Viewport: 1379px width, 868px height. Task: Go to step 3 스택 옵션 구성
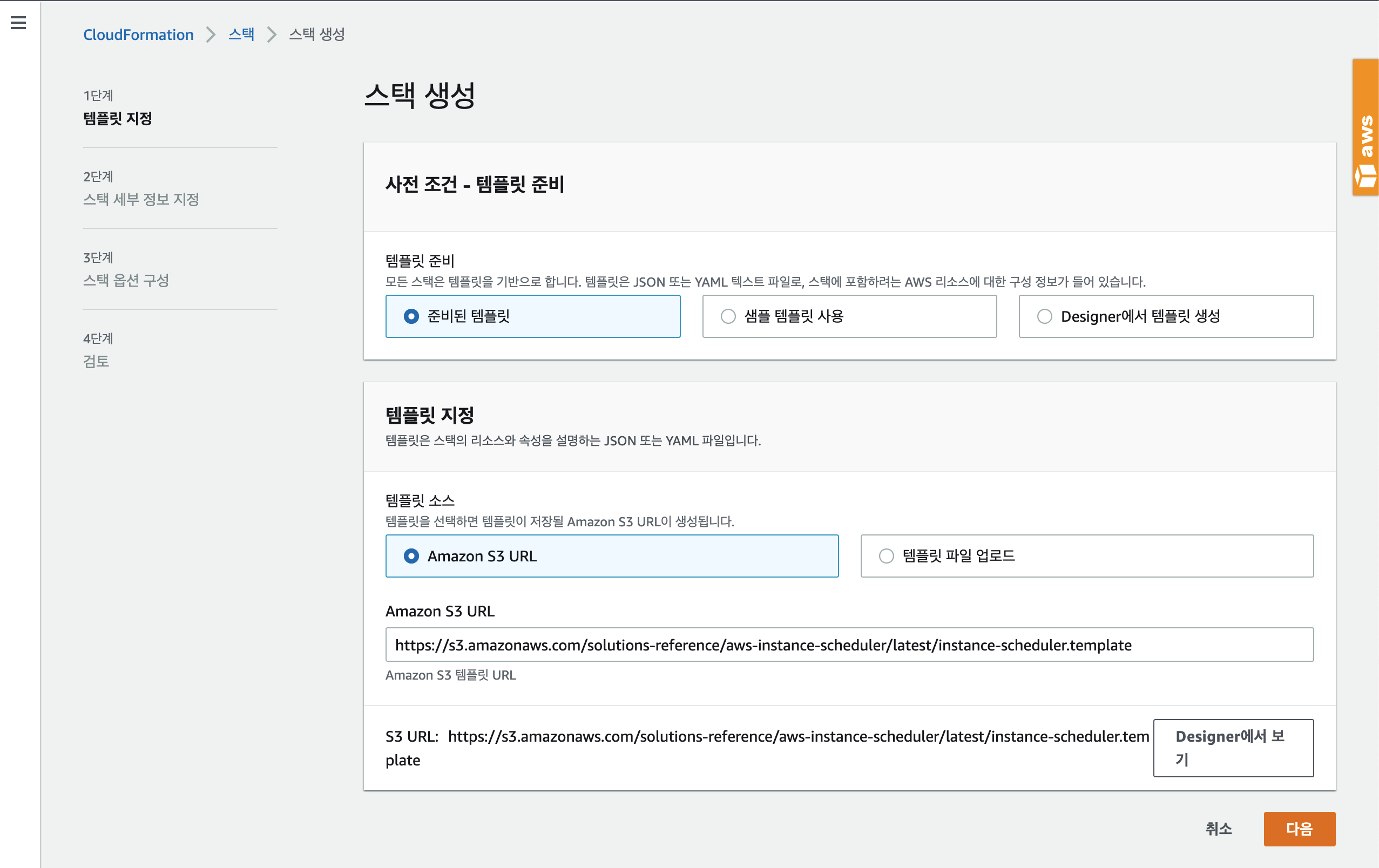coord(126,280)
